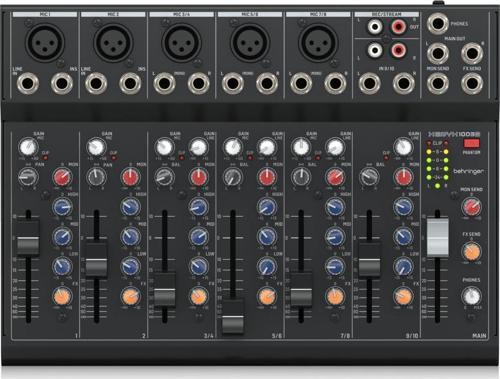Click the REC/STREAM OUT red RCA jack
This screenshot has height=379, width=500.
pos(398,26)
